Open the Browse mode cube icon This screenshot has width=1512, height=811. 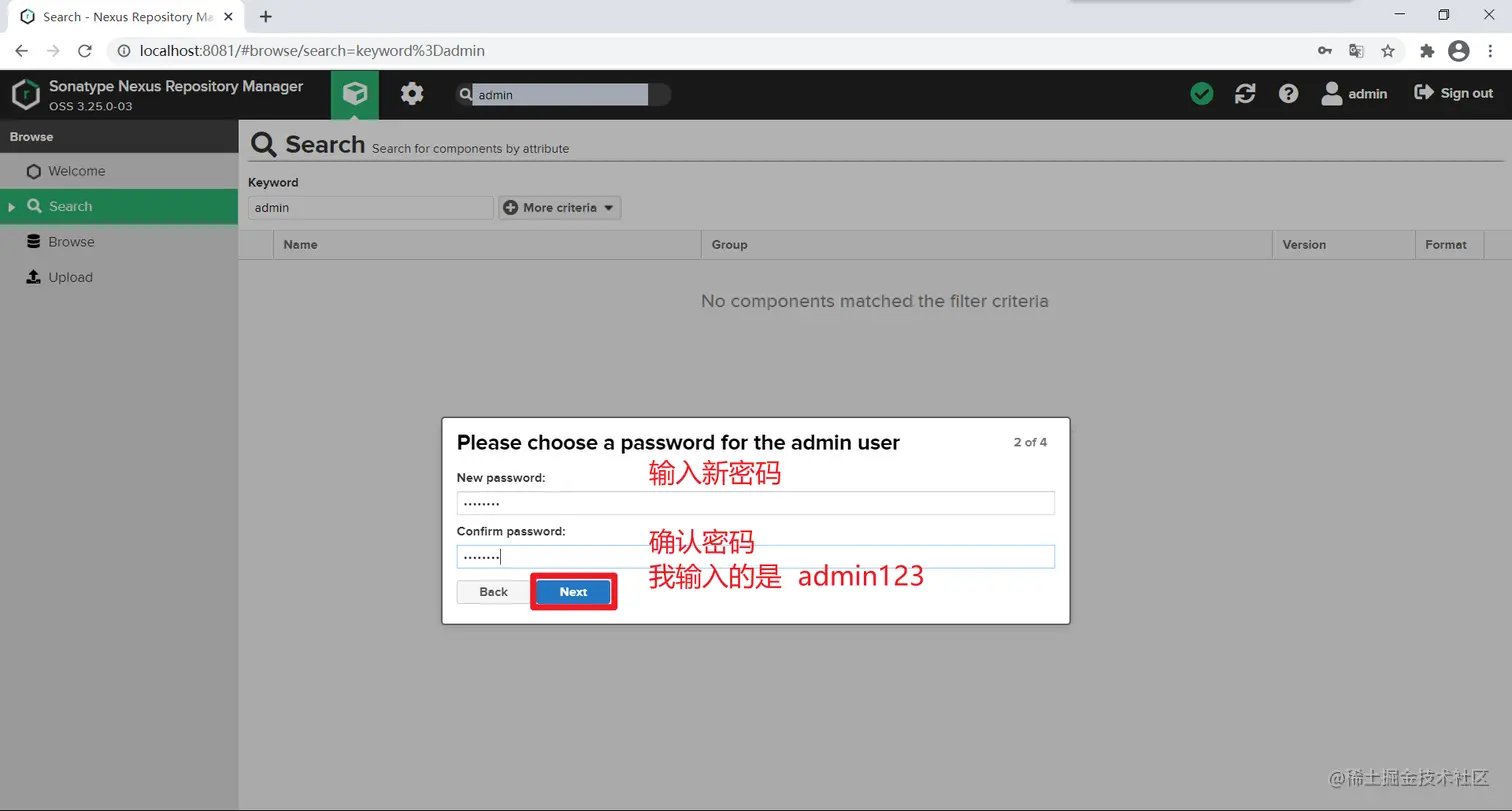click(x=355, y=94)
